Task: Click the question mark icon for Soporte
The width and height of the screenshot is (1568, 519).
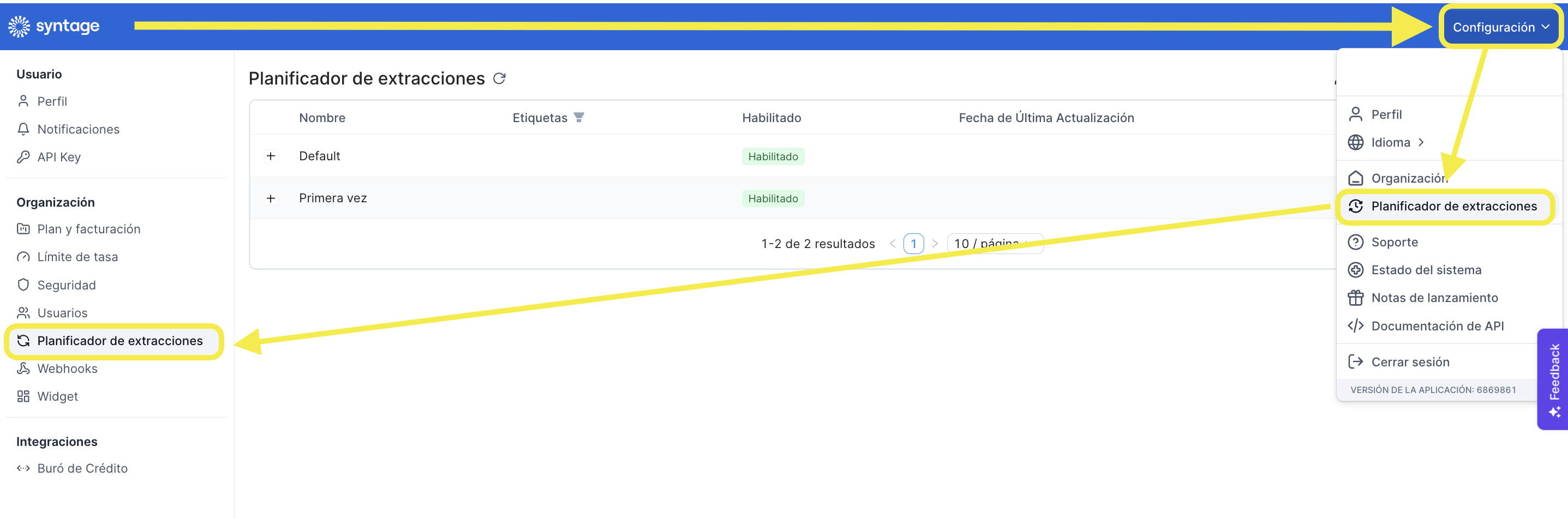Action: click(1356, 242)
